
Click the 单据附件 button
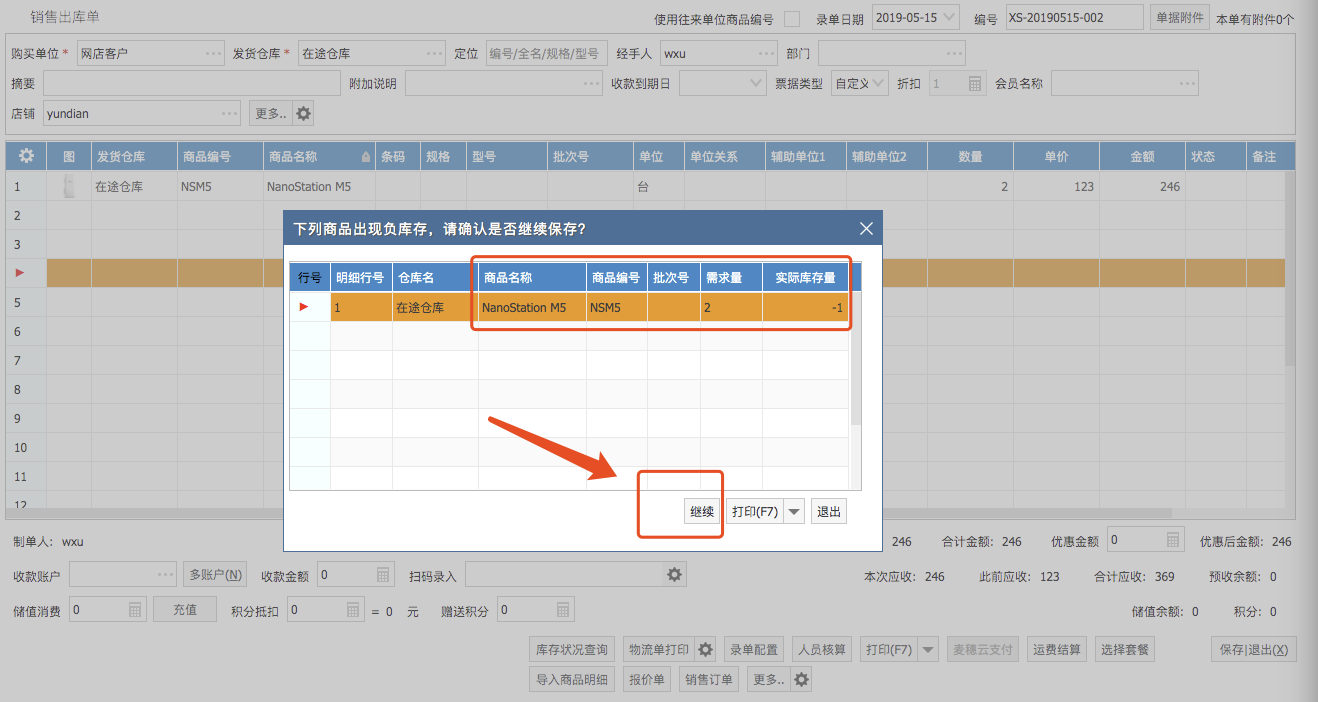coord(1180,17)
